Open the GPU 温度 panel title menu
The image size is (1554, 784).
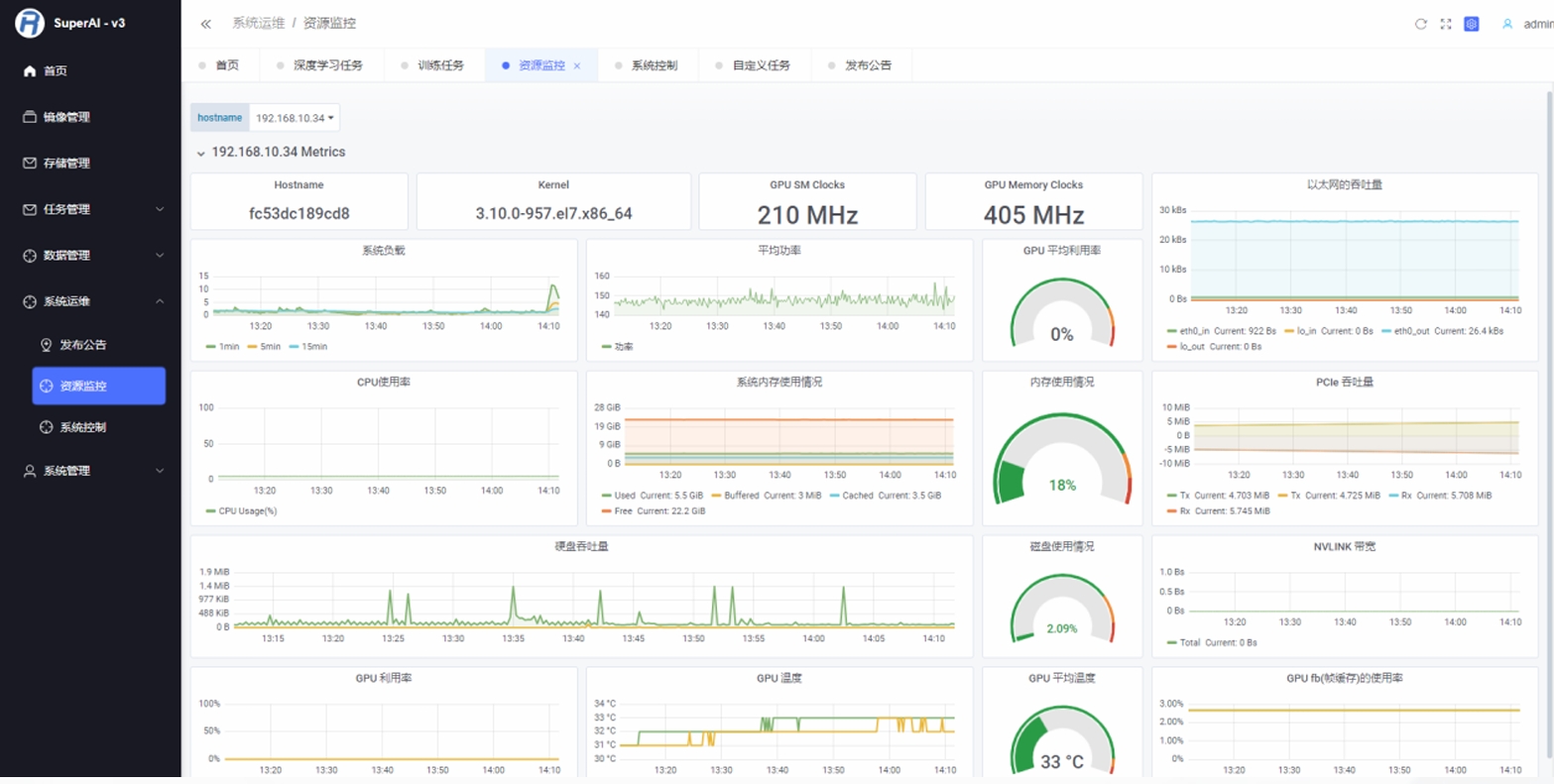(x=779, y=679)
